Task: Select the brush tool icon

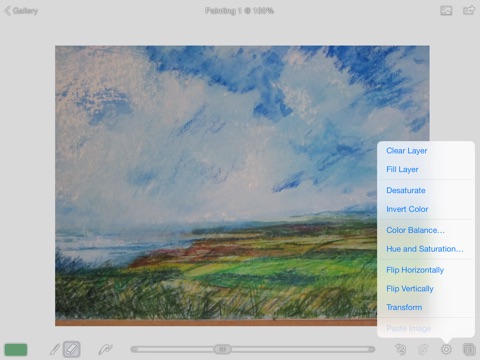Action: (x=55, y=349)
